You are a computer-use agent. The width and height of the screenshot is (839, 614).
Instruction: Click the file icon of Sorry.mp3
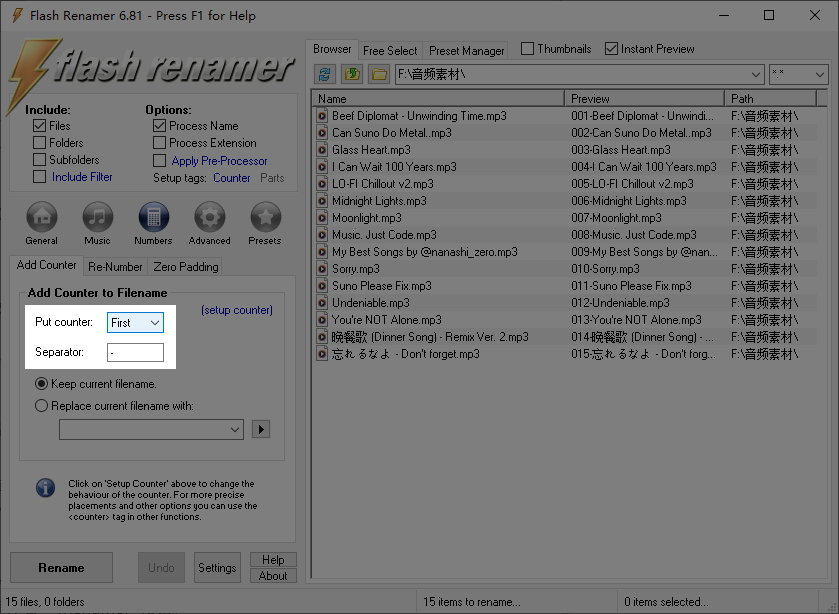tap(322, 269)
